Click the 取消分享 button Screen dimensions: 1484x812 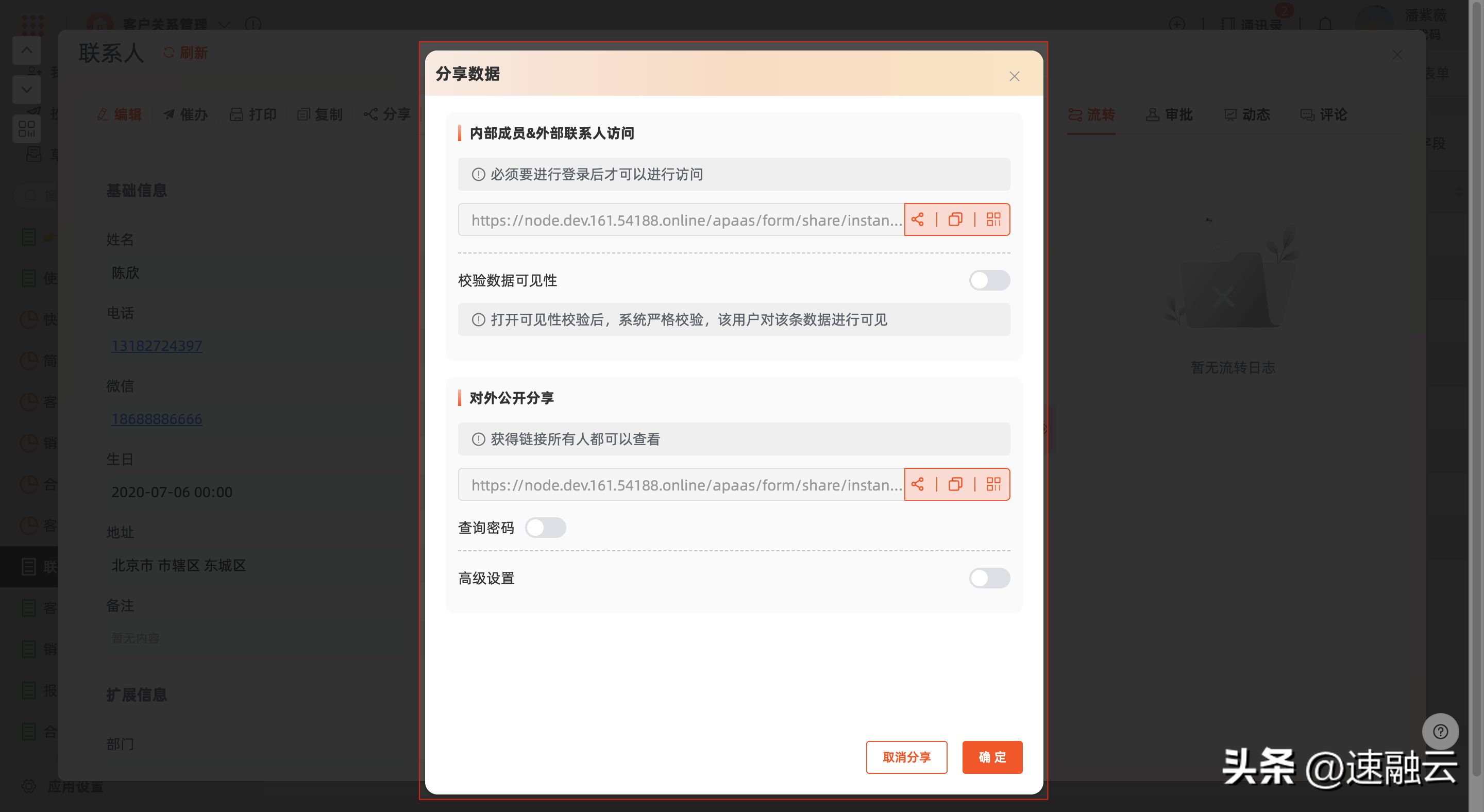click(906, 757)
